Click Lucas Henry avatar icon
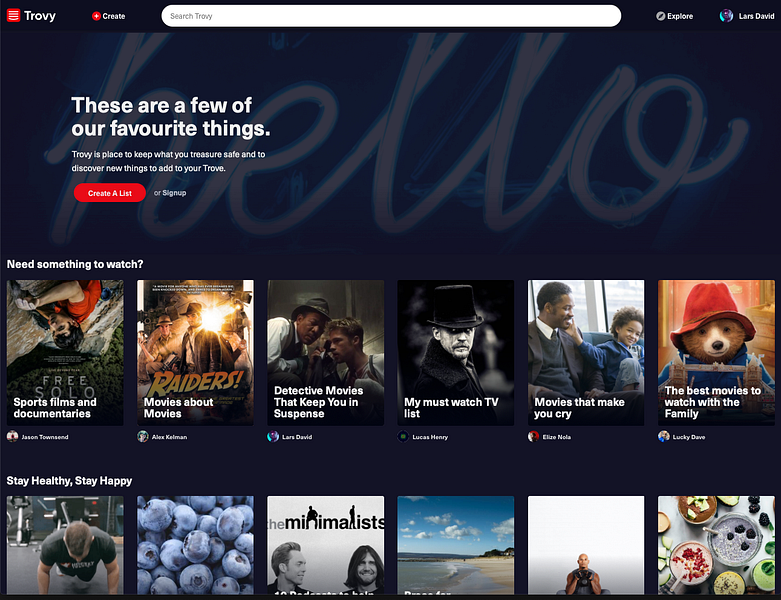781x600 pixels. click(403, 437)
